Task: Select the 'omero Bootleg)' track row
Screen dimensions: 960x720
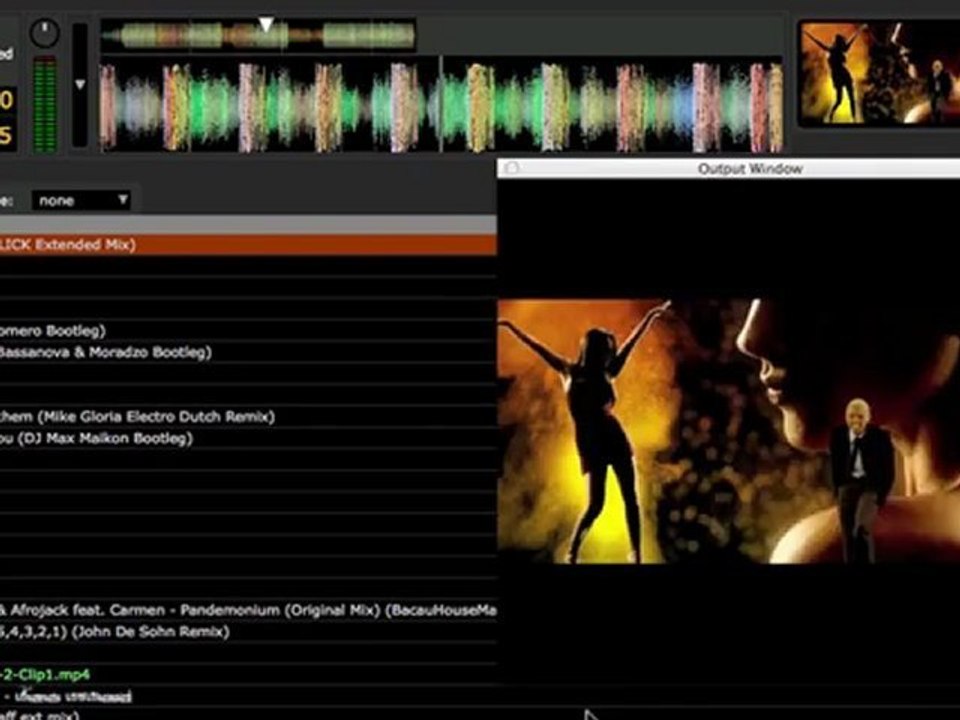Action: [x=248, y=331]
